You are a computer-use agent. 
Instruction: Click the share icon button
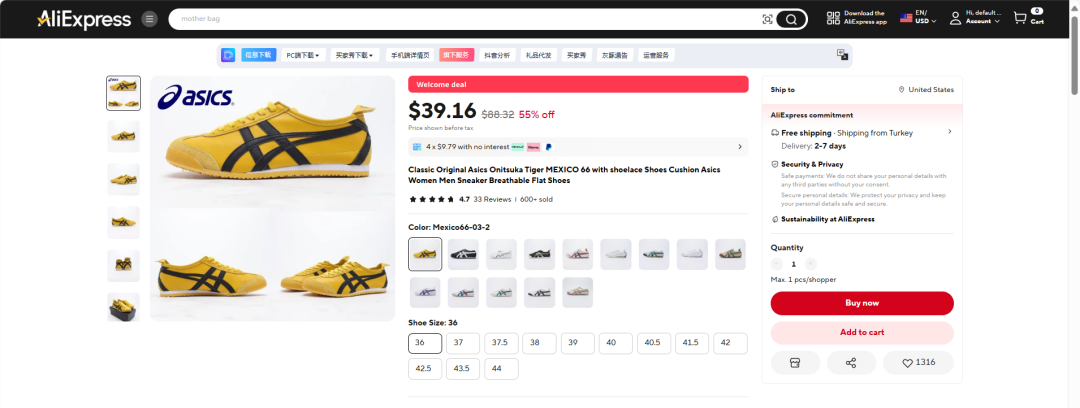pos(851,363)
